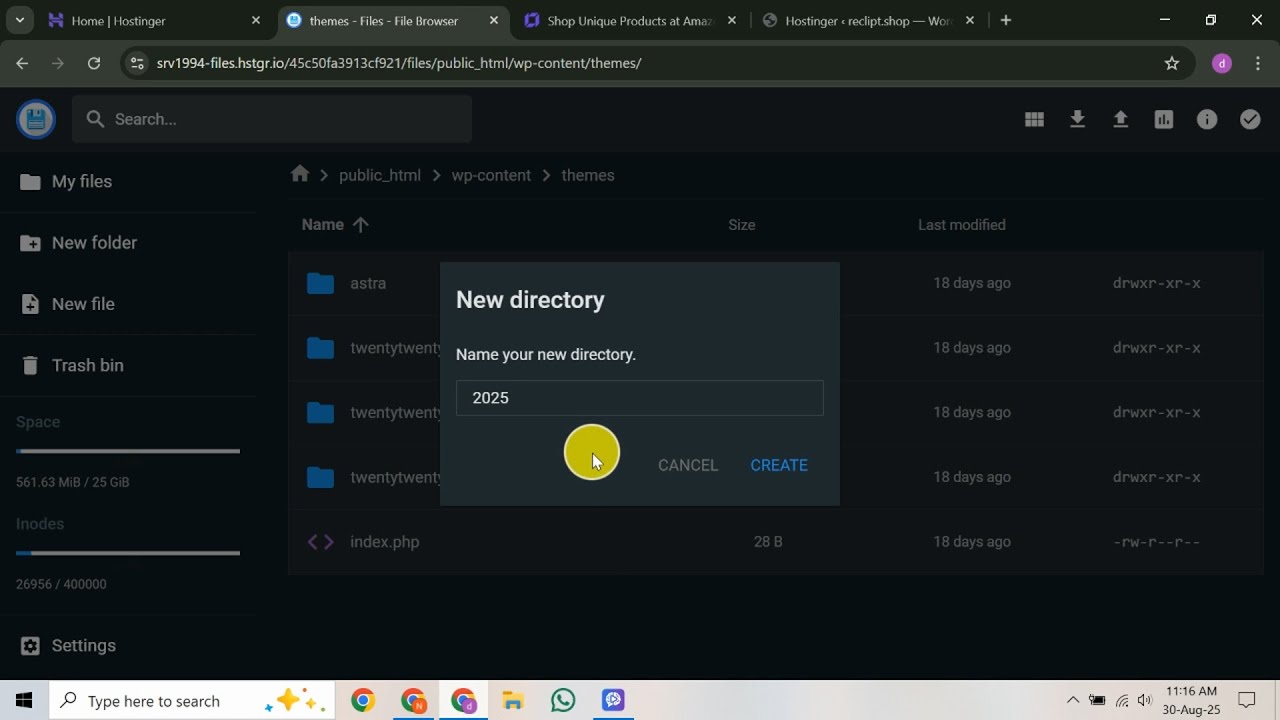
Task: Click astra row drwxr-xr-x permissions
Action: point(1157,283)
